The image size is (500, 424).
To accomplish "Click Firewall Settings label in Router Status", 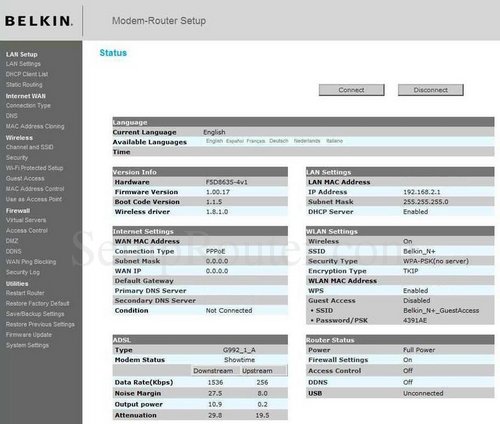I will 338,360.
